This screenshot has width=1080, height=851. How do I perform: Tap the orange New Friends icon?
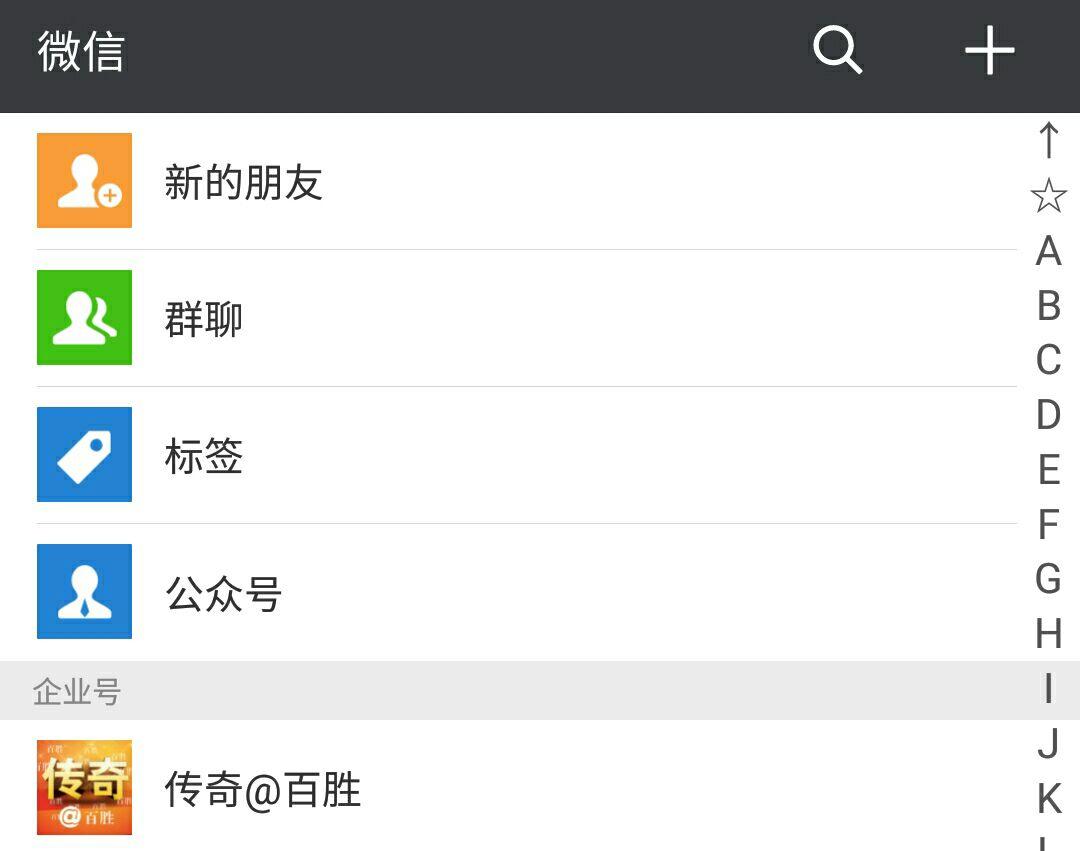pyautogui.click(x=85, y=181)
